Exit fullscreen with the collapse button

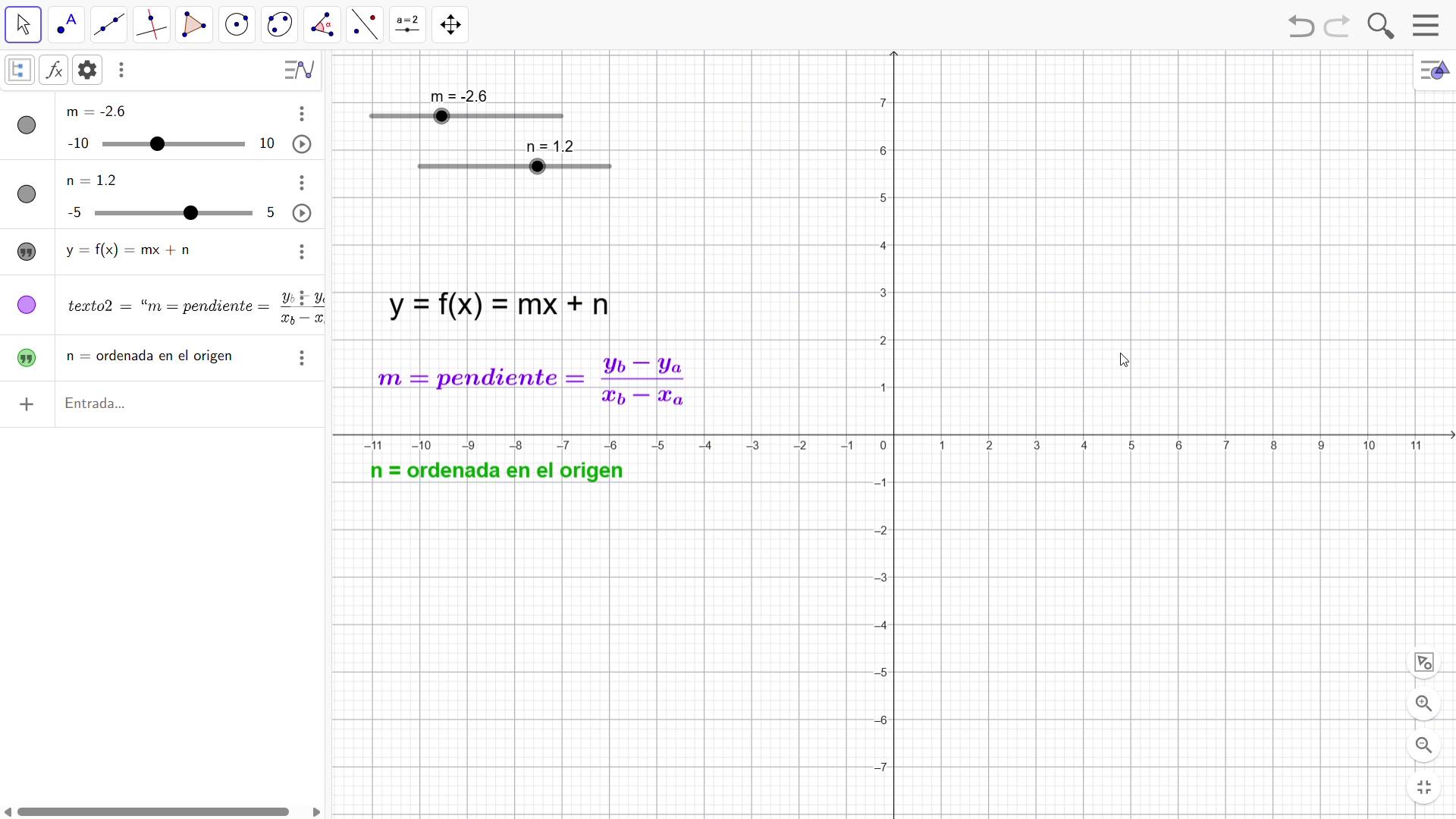point(1424,788)
